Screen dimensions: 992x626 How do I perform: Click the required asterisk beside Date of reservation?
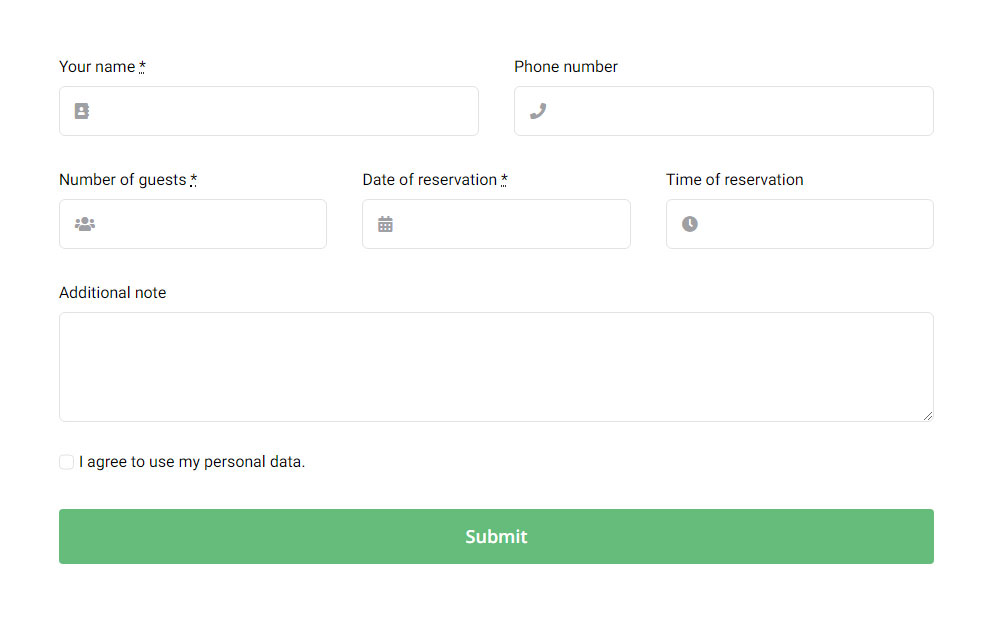click(x=504, y=180)
